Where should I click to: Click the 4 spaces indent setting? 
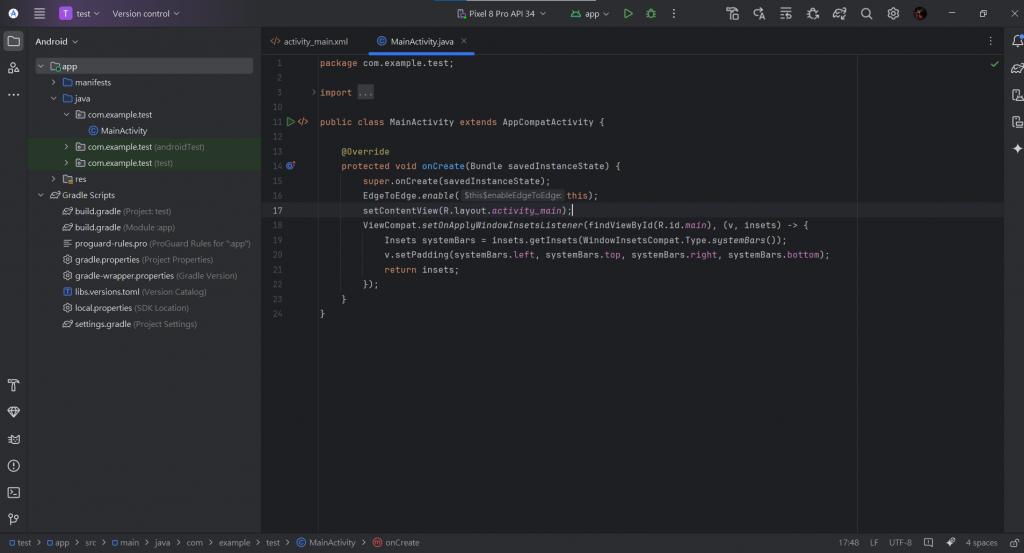click(x=981, y=543)
